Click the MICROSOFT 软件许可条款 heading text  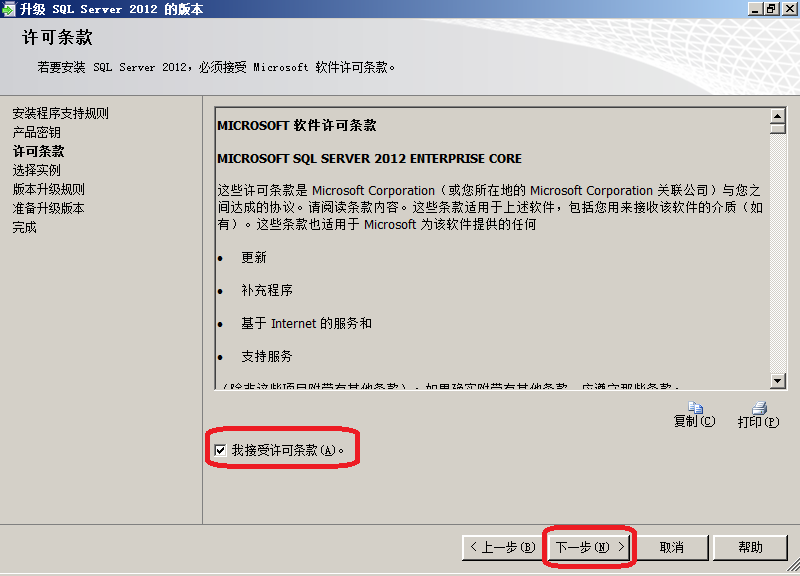(x=296, y=126)
